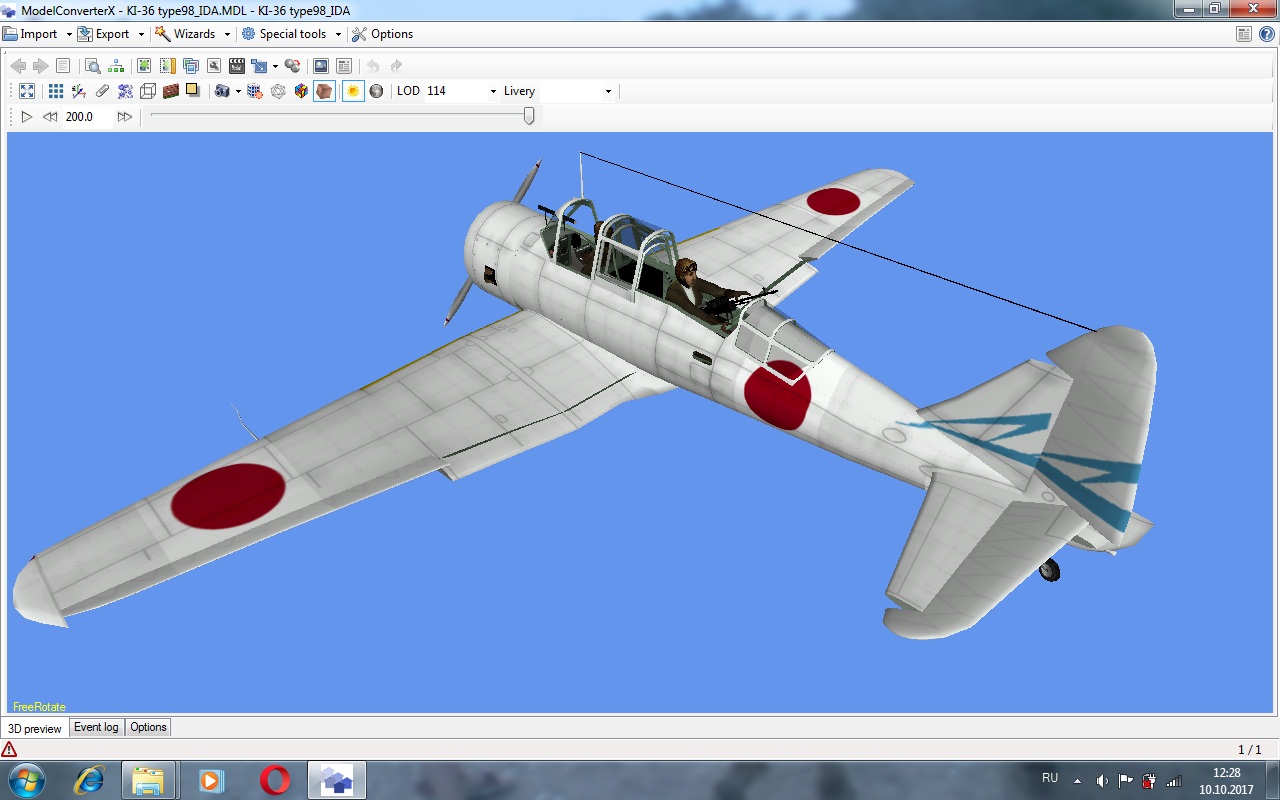Click the brick wall icon in toolbar
1280x800 pixels.
click(171, 91)
